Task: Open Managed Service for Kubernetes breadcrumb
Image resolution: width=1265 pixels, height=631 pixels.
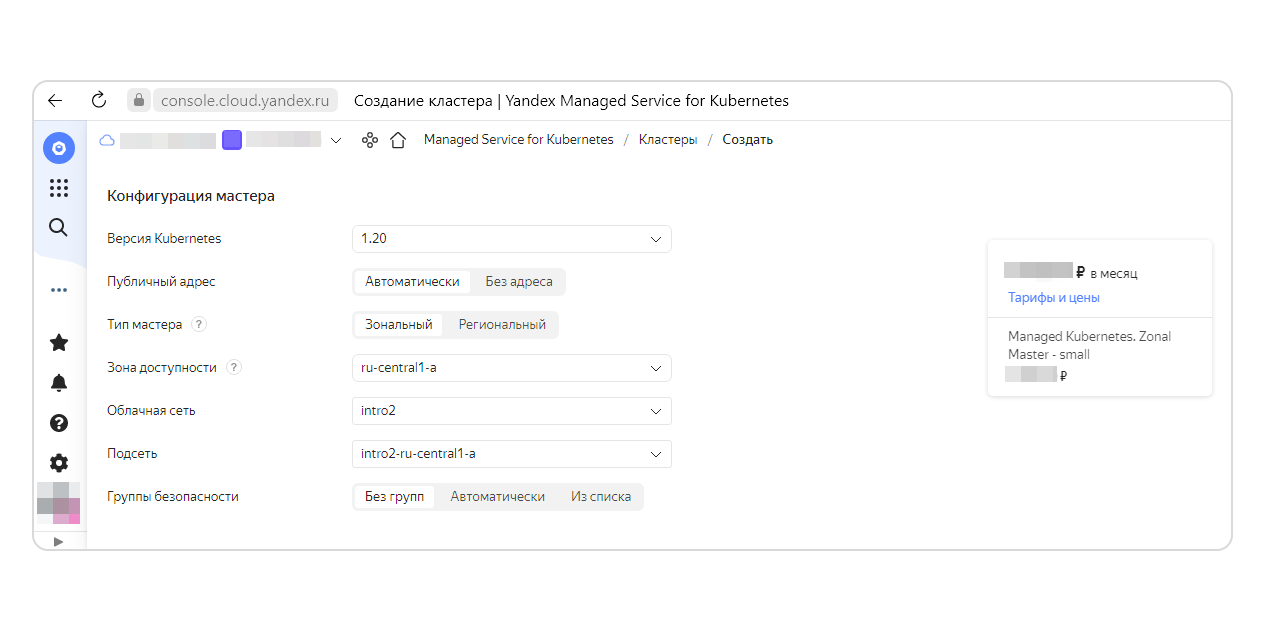Action: click(518, 140)
